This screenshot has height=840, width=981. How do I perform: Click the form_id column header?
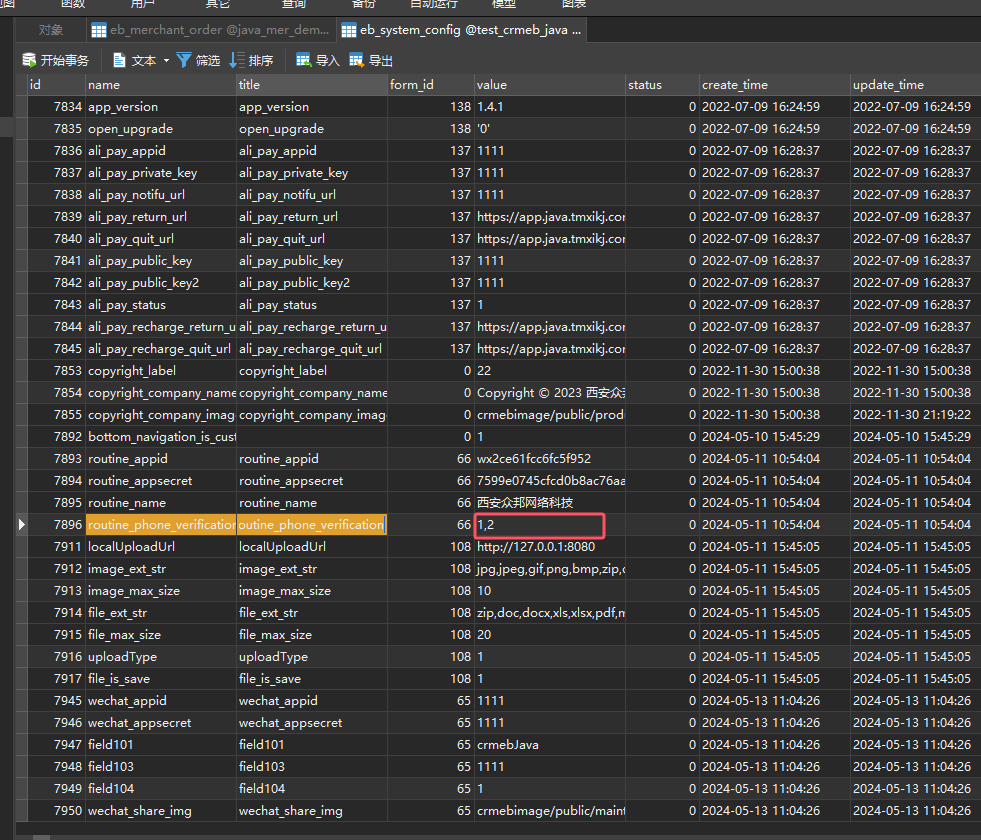[x=430, y=84]
